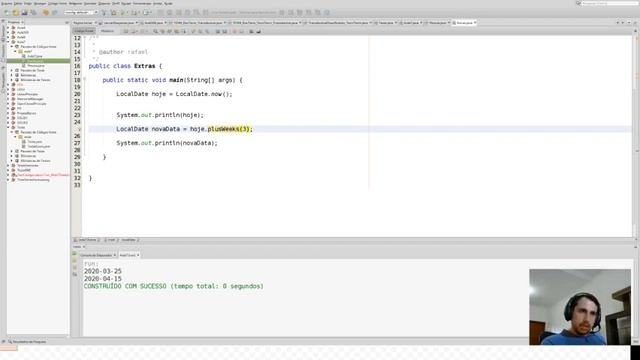The width and height of the screenshot is (640, 360).
Task: Click the editor vertical scrollbar
Action: tap(635, 135)
